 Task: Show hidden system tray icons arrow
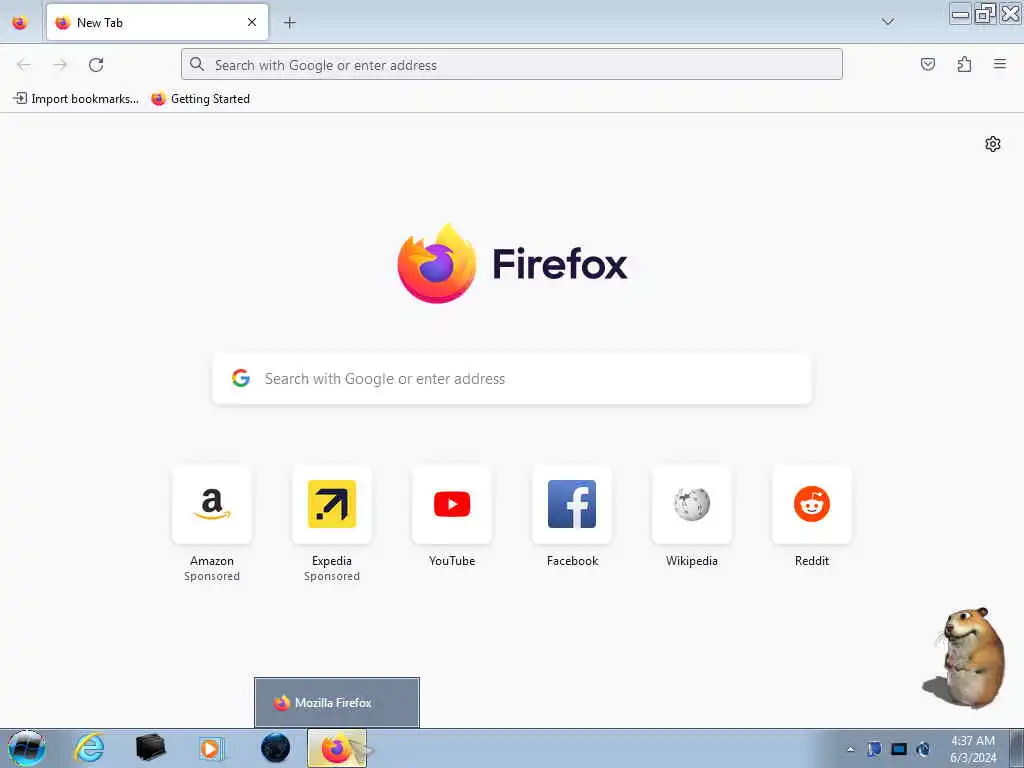point(850,749)
